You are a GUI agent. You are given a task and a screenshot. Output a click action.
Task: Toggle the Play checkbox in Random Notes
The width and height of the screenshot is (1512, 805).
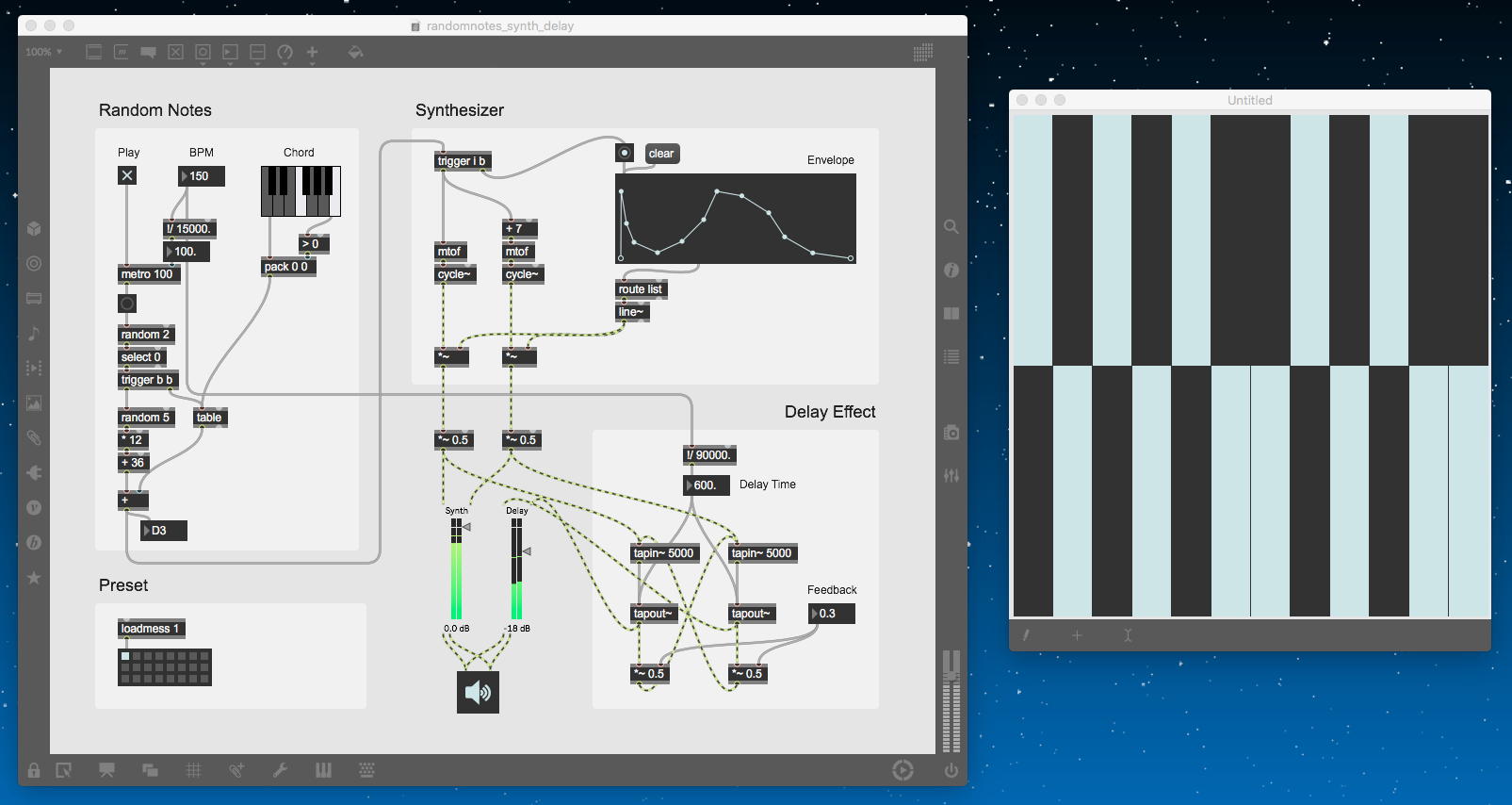[x=127, y=175]
